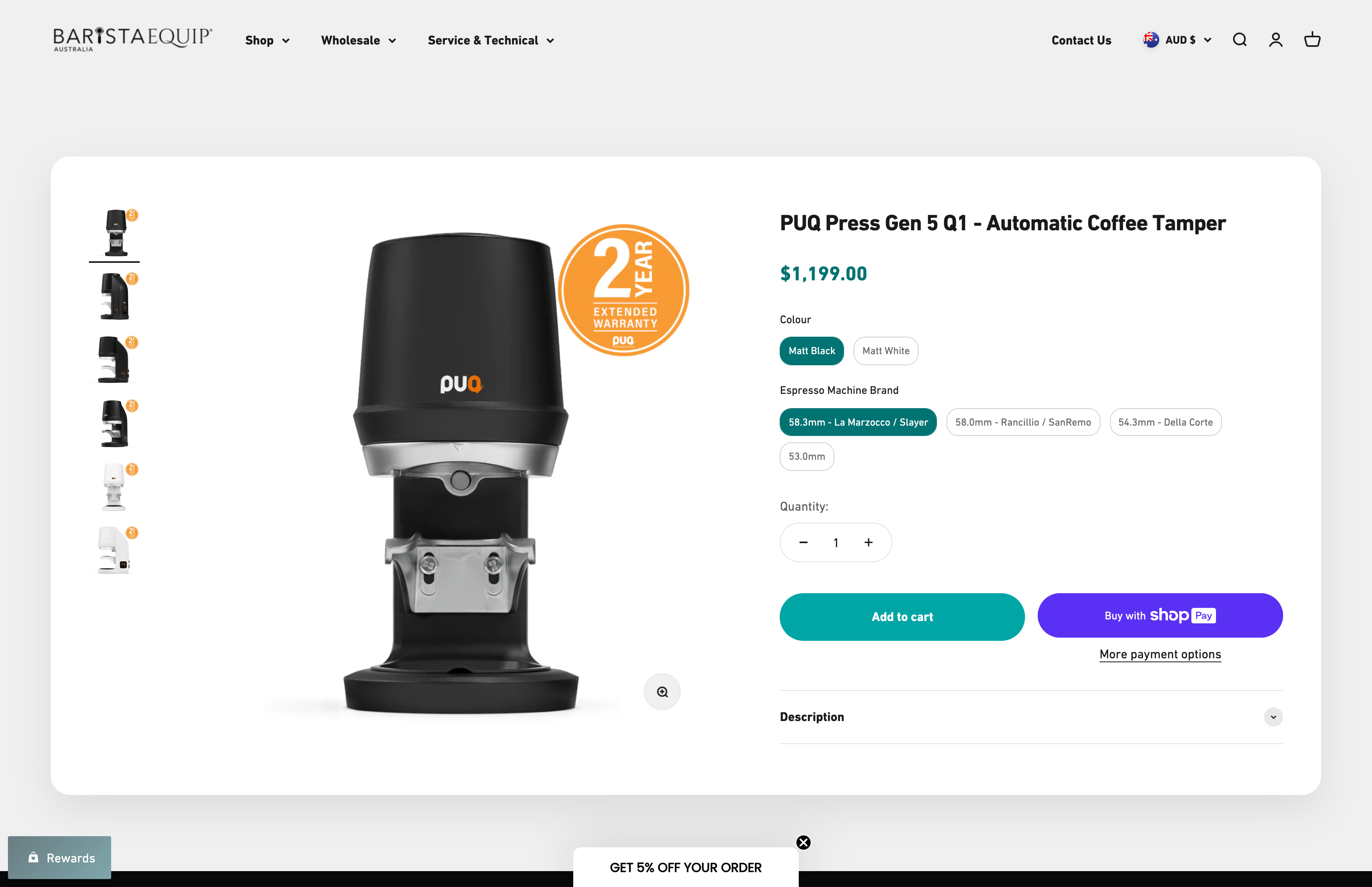This screenshot has width=1372, height=887.
Task: Open the Wholesale menu
Action: pos(358,40)
